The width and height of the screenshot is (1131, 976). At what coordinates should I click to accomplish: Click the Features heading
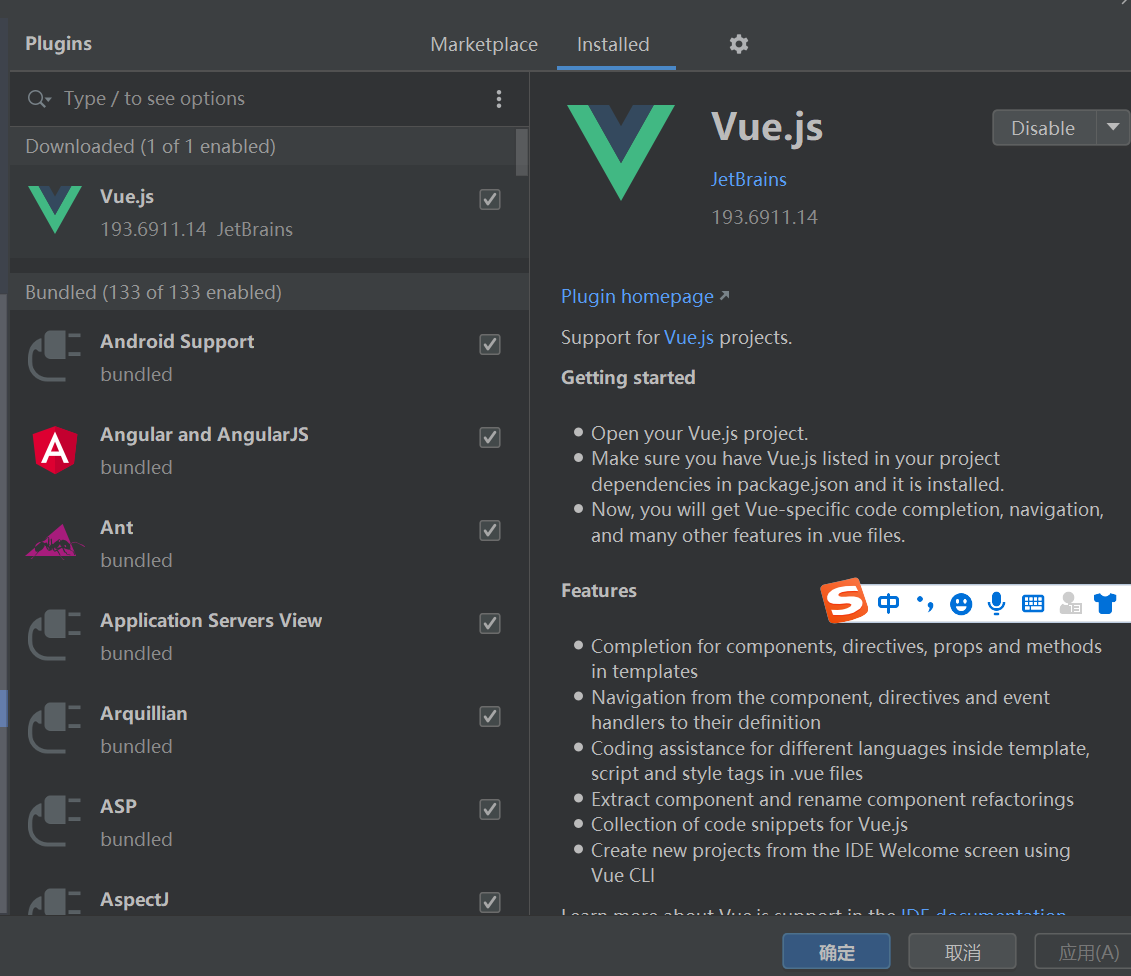tap(599, 591)
